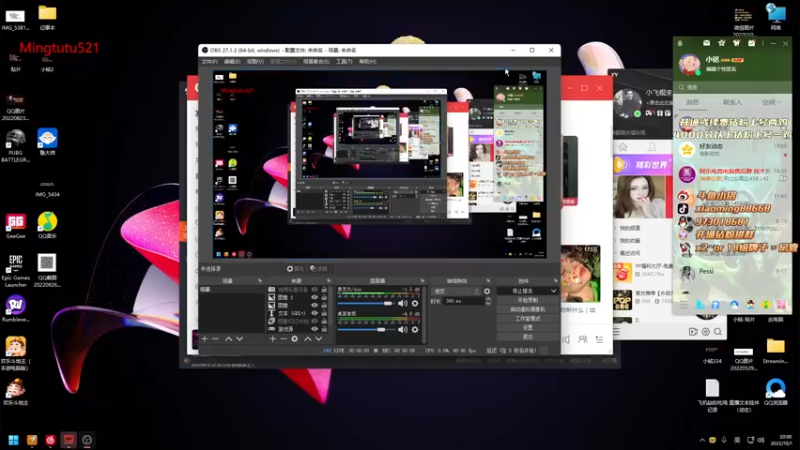
Task: Add a new scene with the plus button
Action: click(x=205, y=339)
